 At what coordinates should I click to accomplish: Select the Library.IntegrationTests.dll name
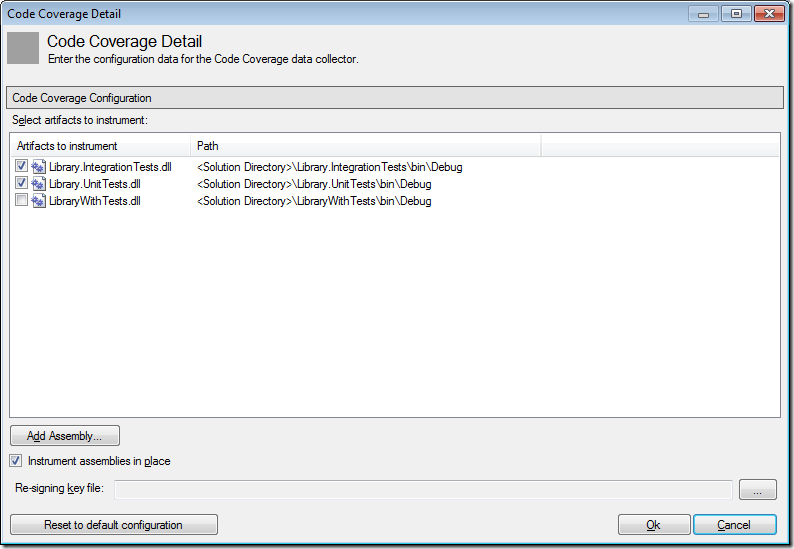110,167
